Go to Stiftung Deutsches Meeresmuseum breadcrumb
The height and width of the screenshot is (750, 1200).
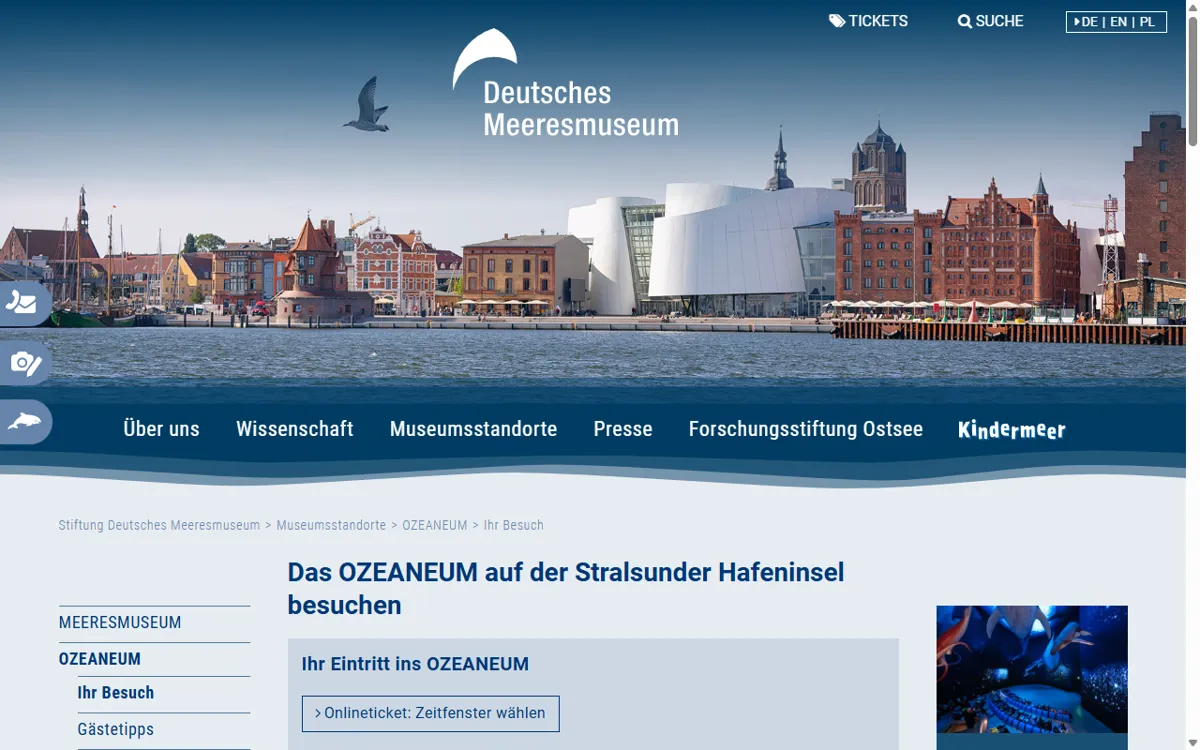[x=159, y=525]
